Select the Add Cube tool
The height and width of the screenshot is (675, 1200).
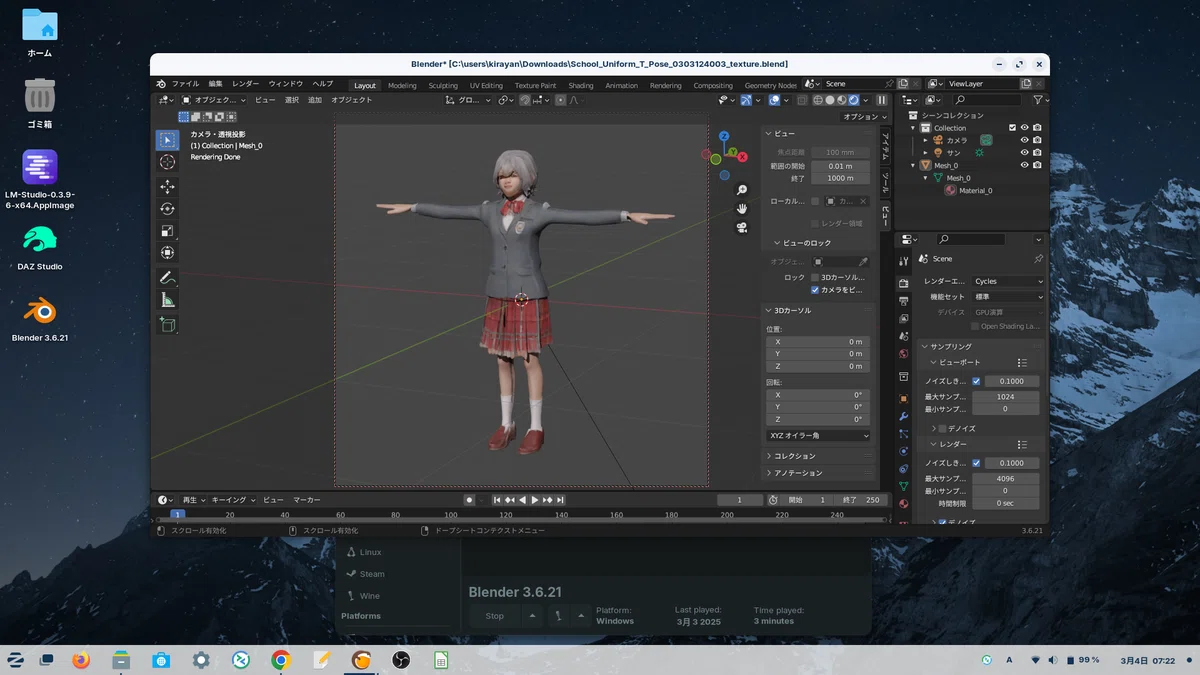[167, 324]
